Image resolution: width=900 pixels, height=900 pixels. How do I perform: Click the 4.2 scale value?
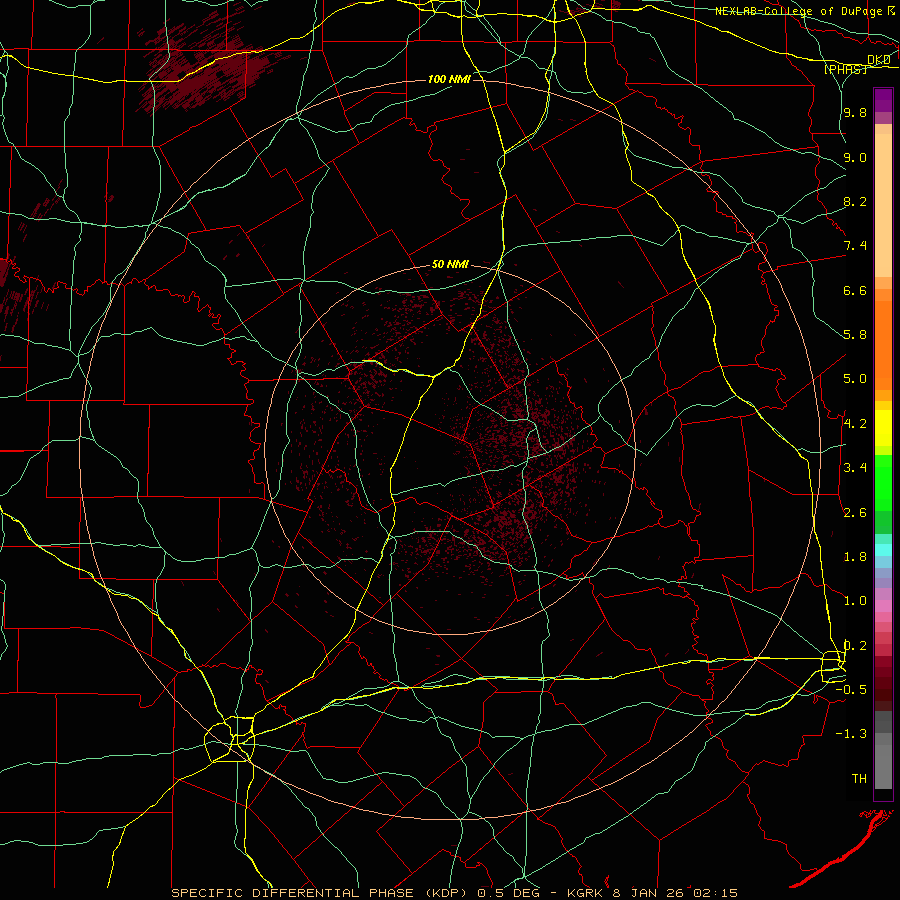855,423
